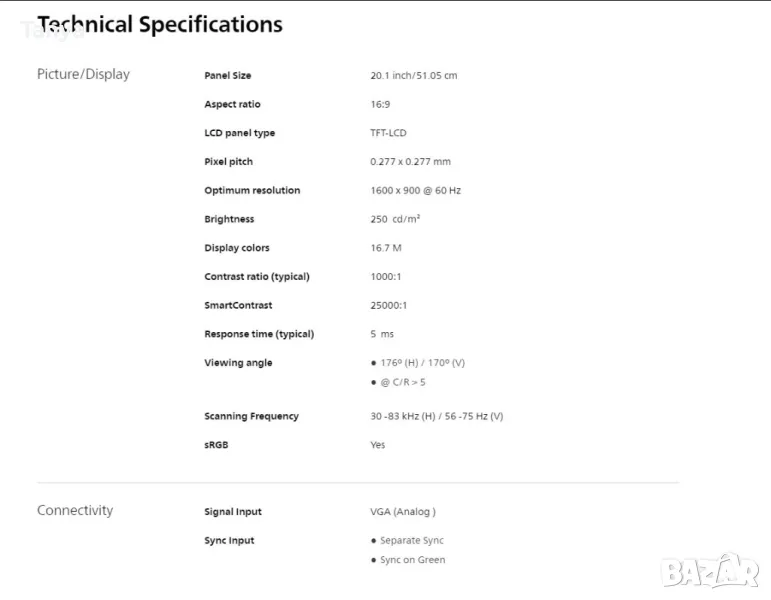The height and width of the screenshot is (600, 771).
Task: Select the Scanning Frequency label
Action: pos(251,416)
